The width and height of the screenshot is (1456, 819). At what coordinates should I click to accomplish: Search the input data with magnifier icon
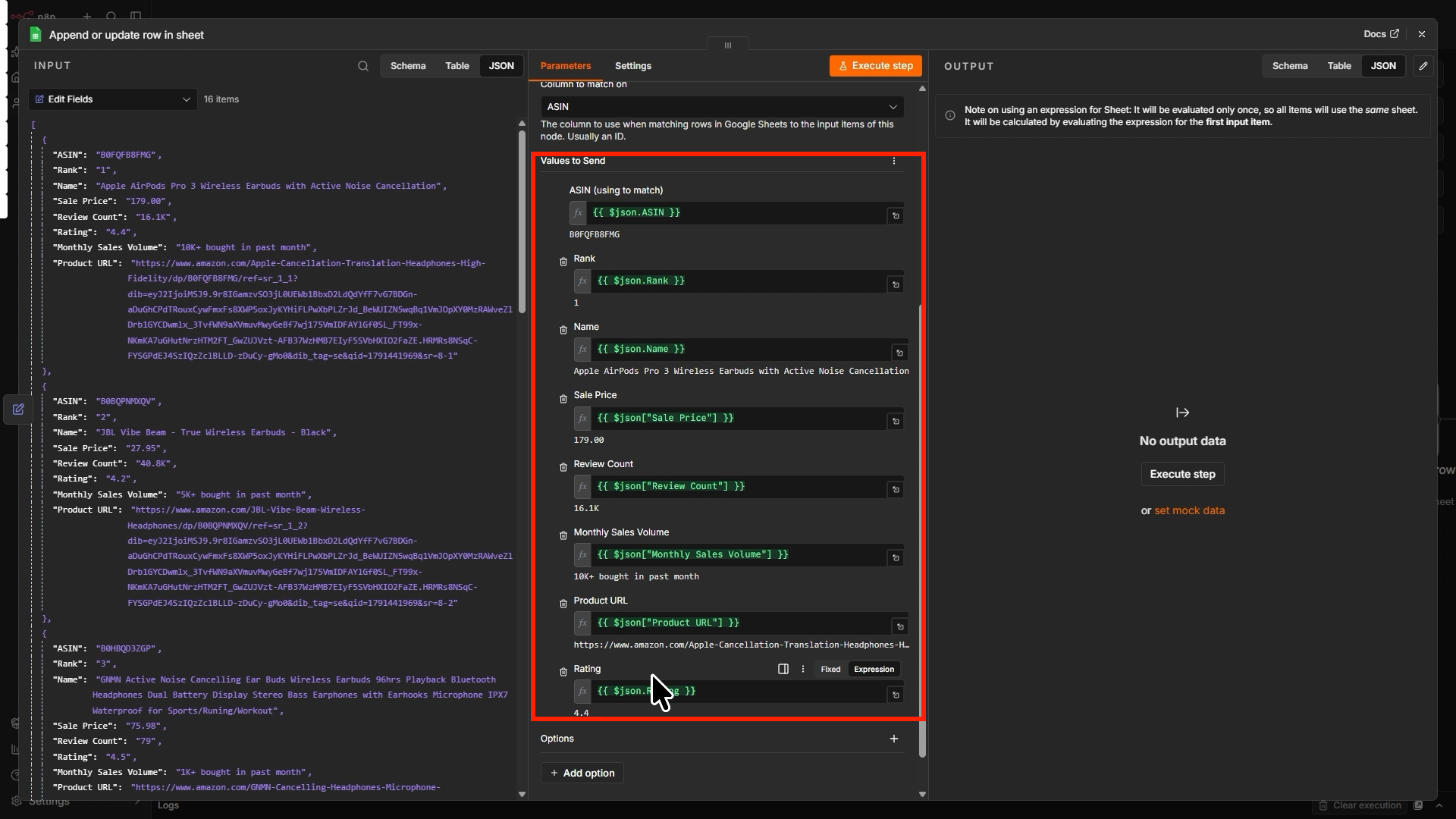363,66
